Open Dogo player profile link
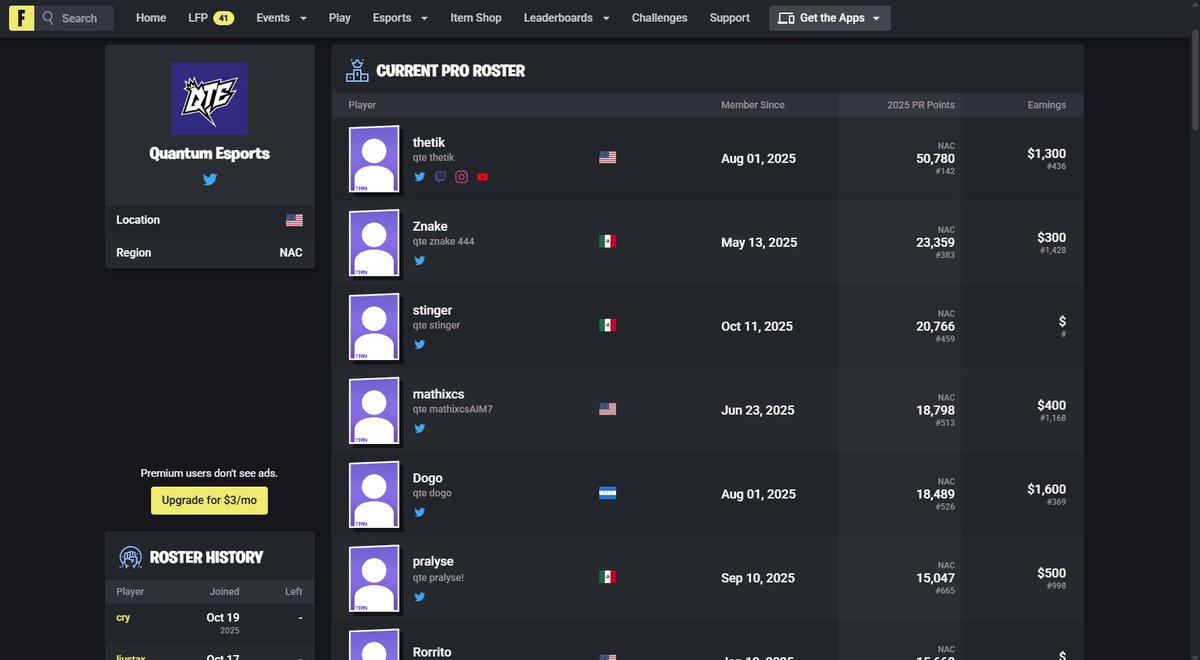This screenshot has width=1200, height=660. click(428, 478)
